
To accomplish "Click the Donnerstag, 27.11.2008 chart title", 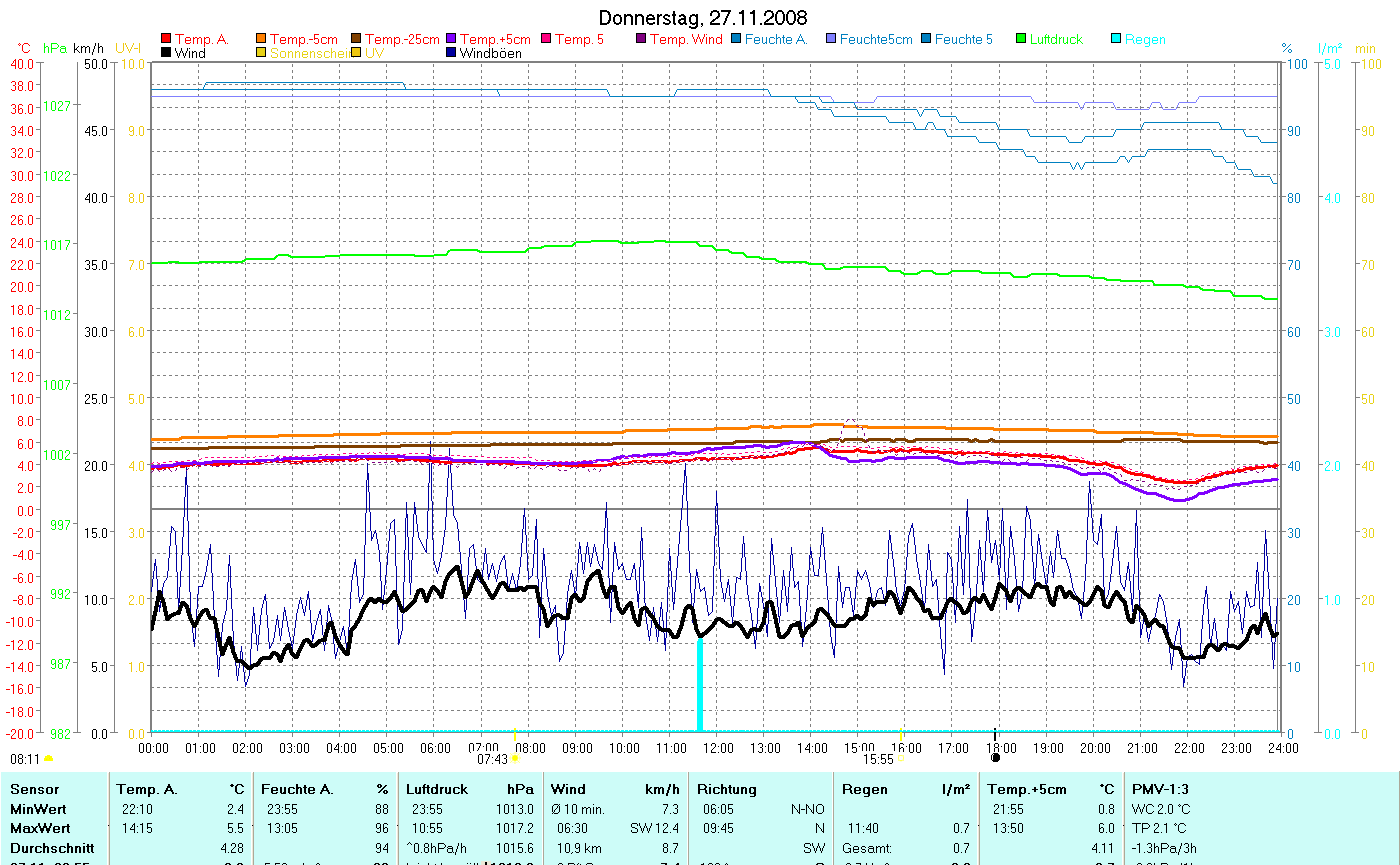I will (702, 18).
